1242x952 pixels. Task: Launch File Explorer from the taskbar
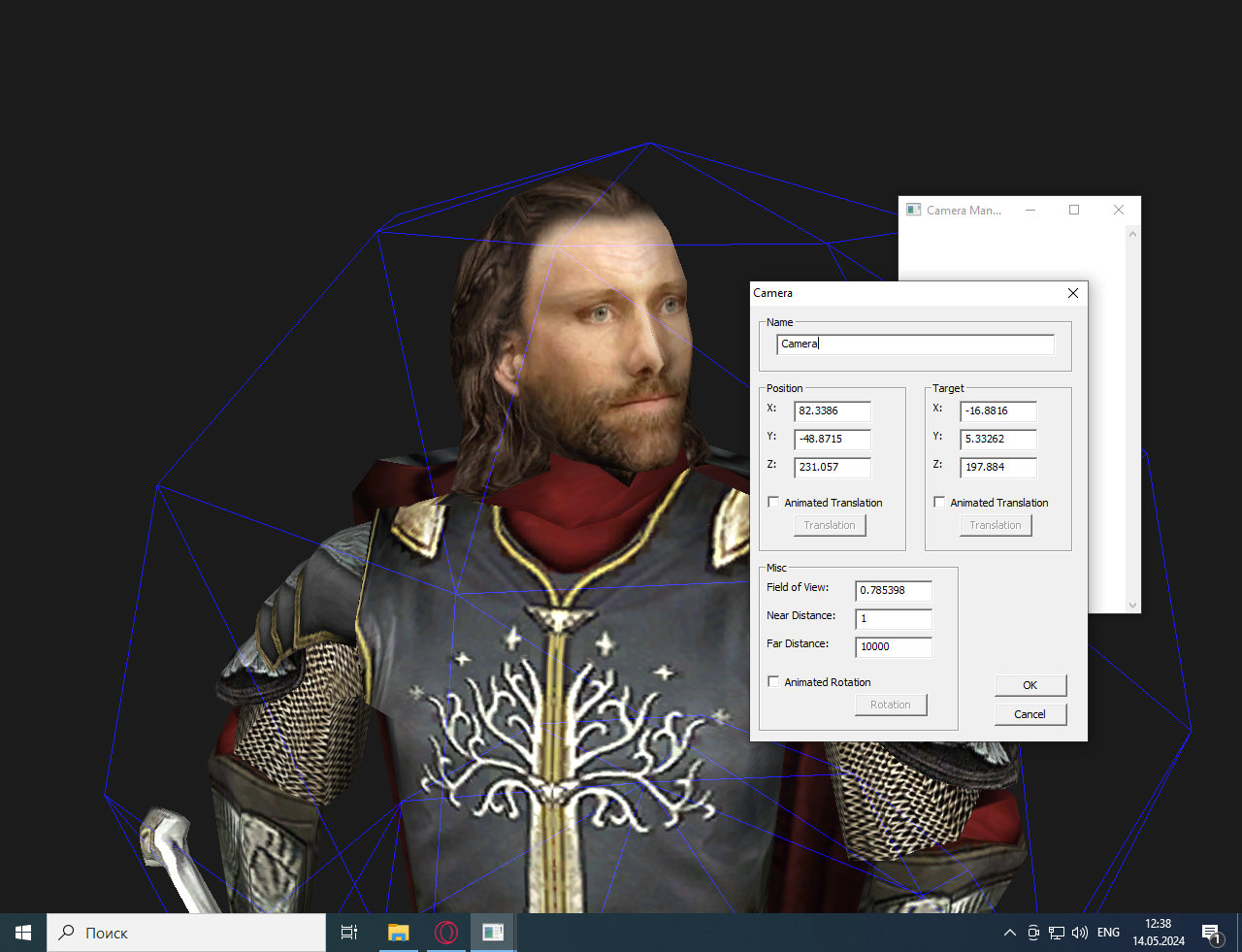point(398,933)
